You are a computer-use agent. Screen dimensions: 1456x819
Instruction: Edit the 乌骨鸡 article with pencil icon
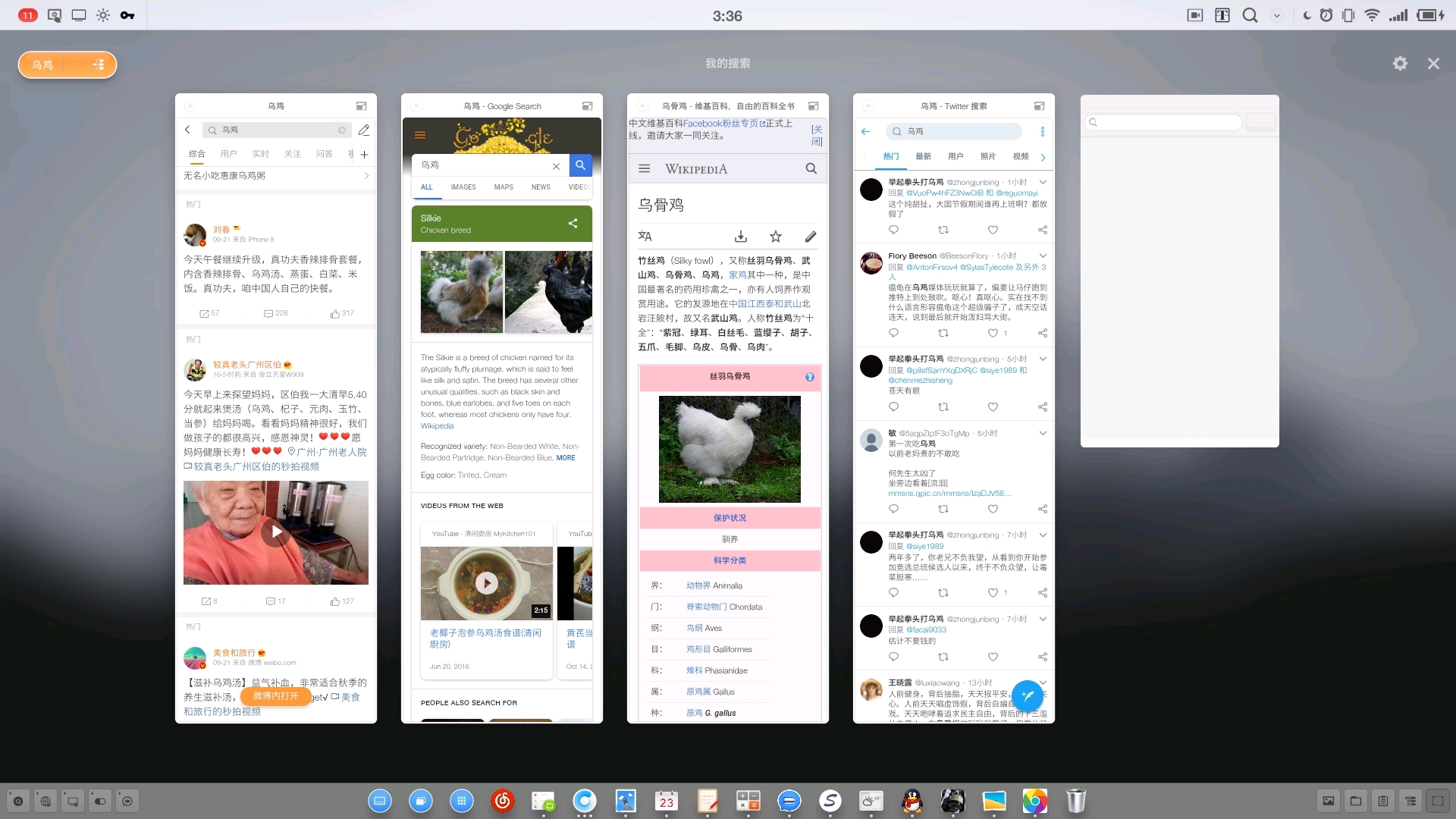coord(811,237)
